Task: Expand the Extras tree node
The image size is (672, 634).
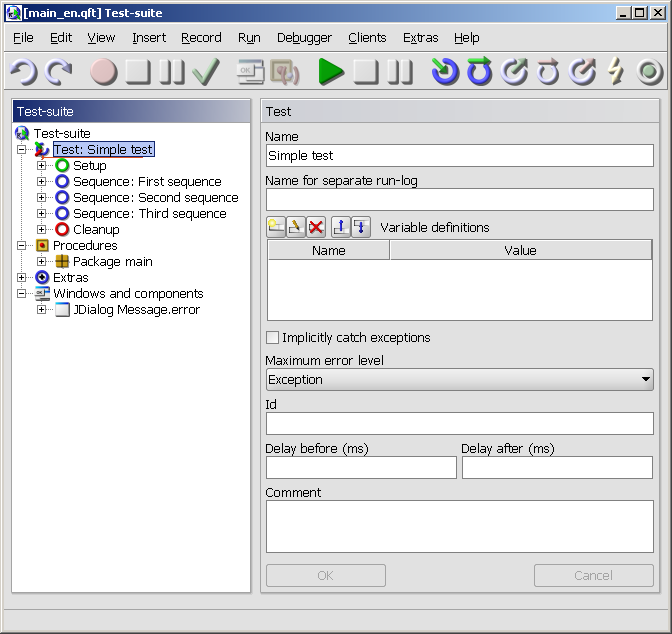Action: (21, 277)
